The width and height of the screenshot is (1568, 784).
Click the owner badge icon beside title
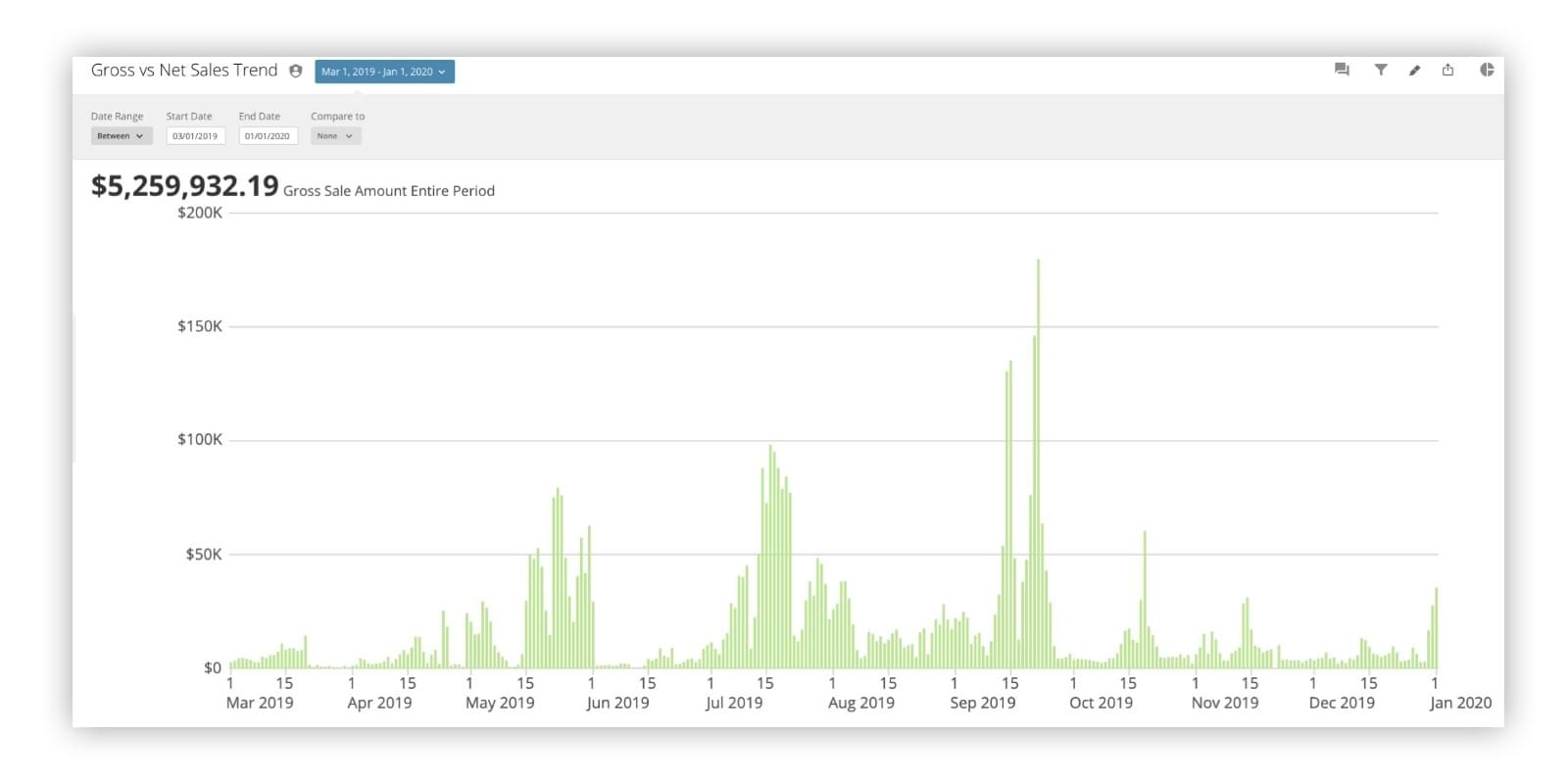(x=296, y=71)
